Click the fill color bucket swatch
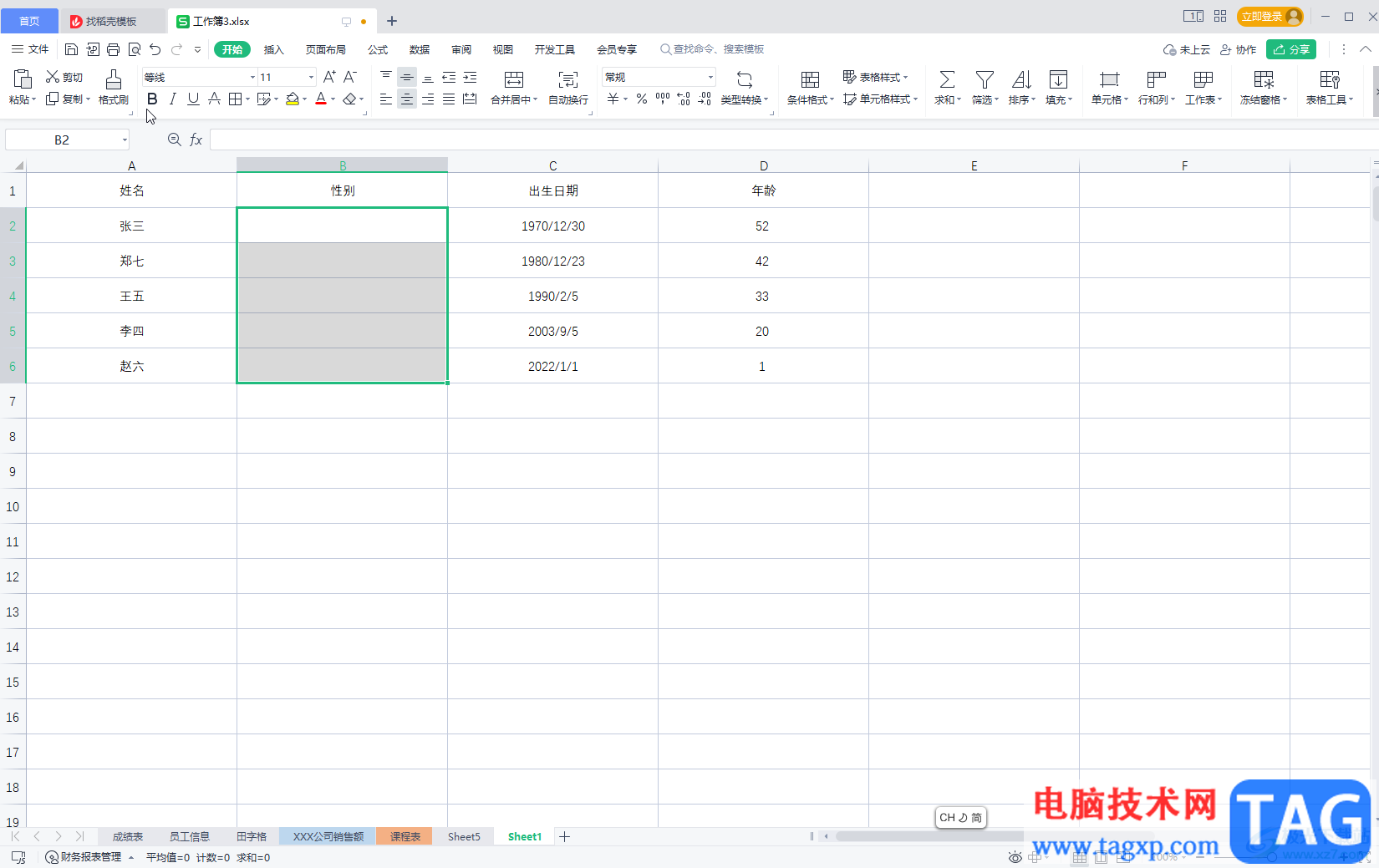1379x868 pixels. 293,99
